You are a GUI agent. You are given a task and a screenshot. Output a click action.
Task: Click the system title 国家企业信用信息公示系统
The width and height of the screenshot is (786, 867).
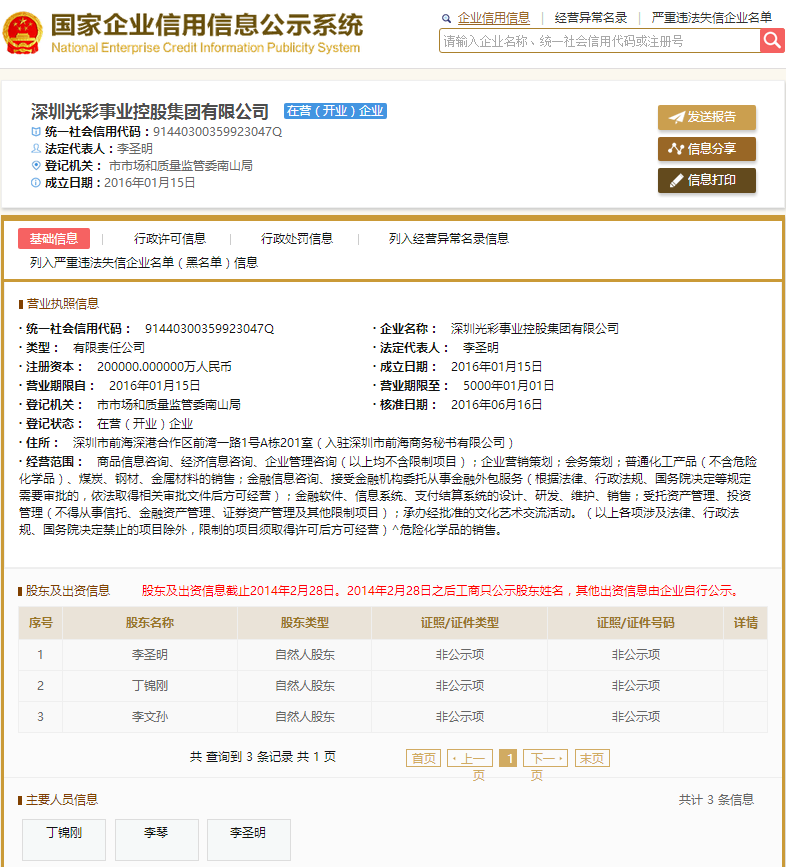[x=207, y=25]
